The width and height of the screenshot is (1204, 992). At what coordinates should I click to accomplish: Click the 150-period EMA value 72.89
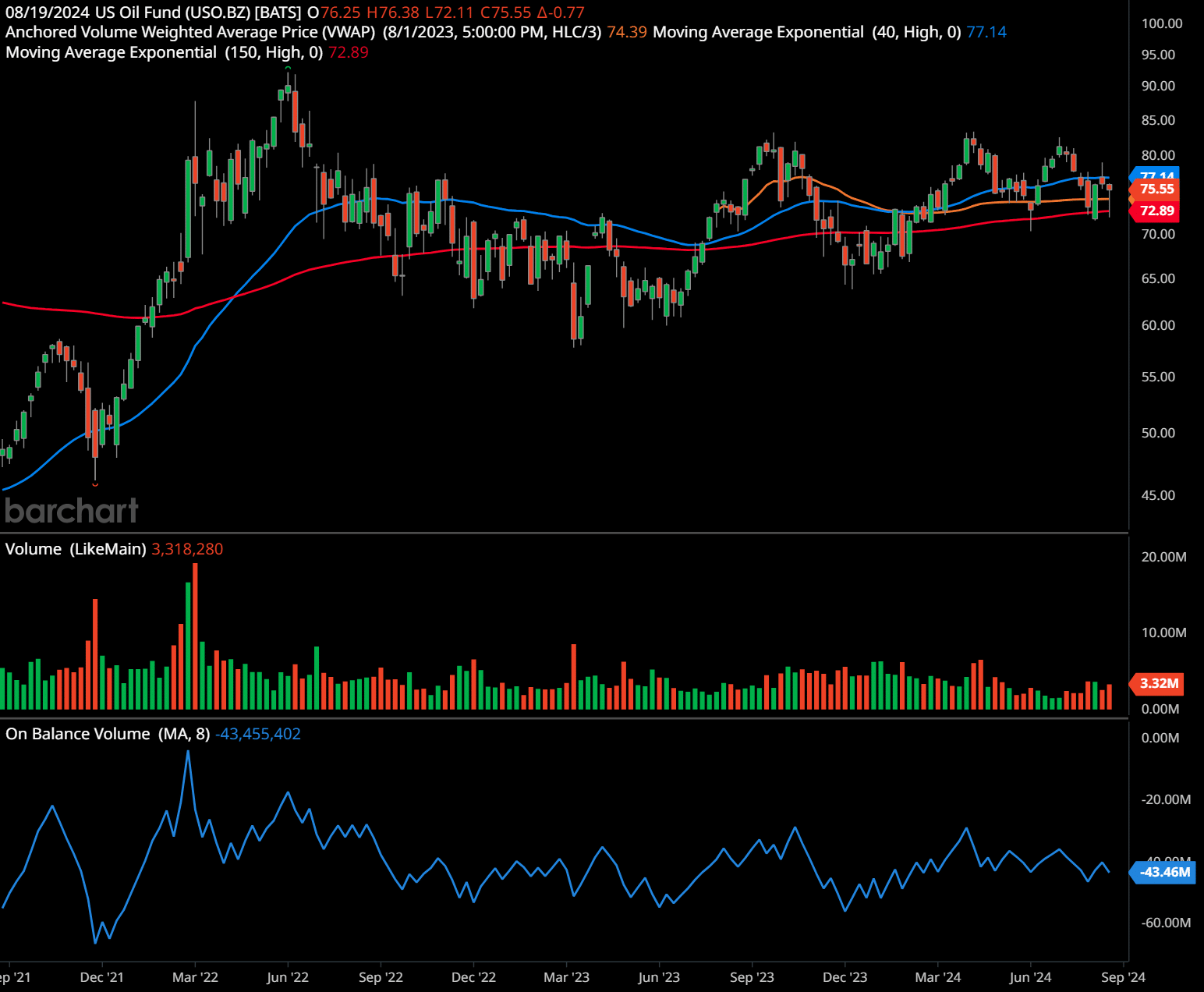(349, 52)
